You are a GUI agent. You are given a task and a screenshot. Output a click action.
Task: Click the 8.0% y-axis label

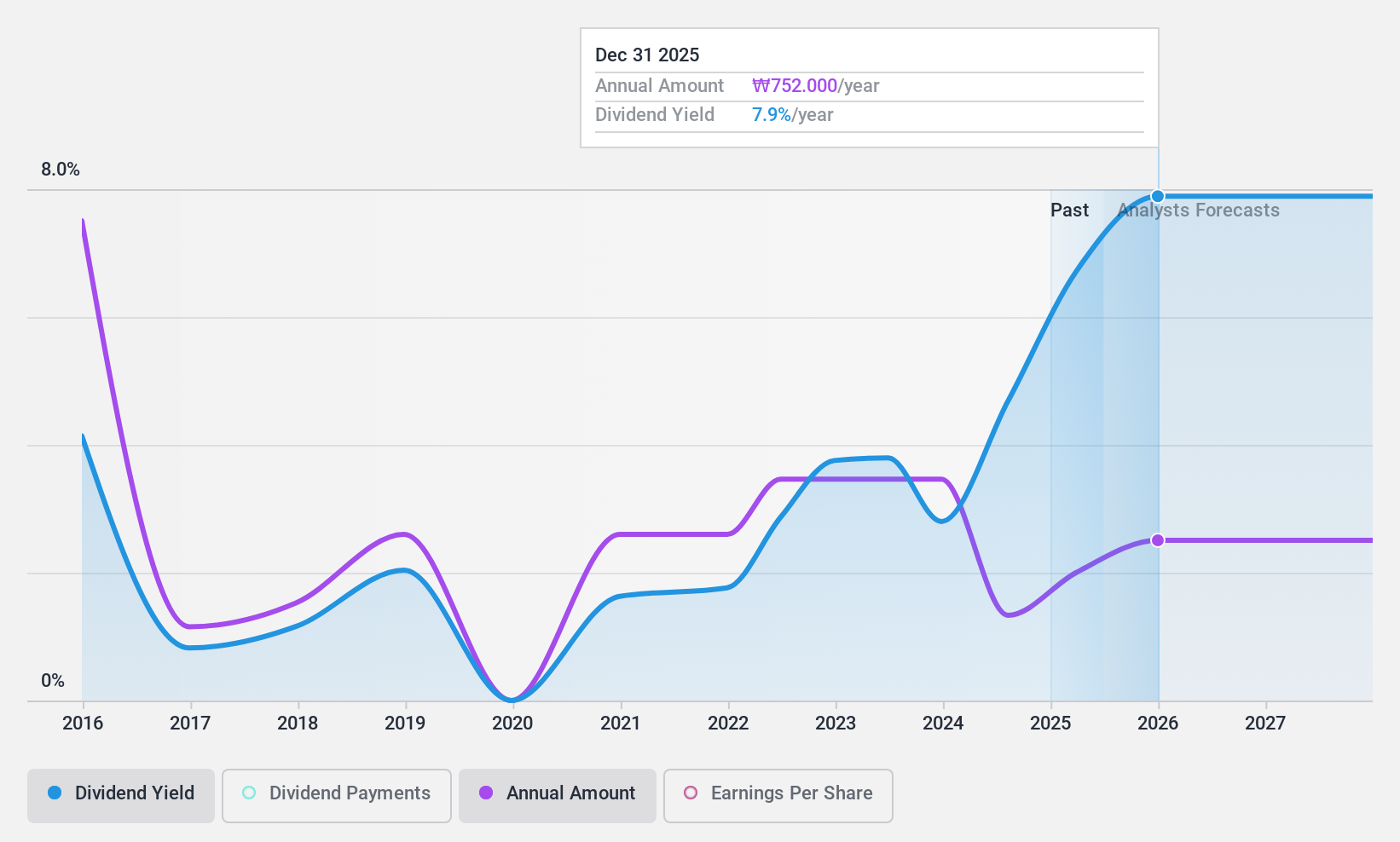[61, 170]
